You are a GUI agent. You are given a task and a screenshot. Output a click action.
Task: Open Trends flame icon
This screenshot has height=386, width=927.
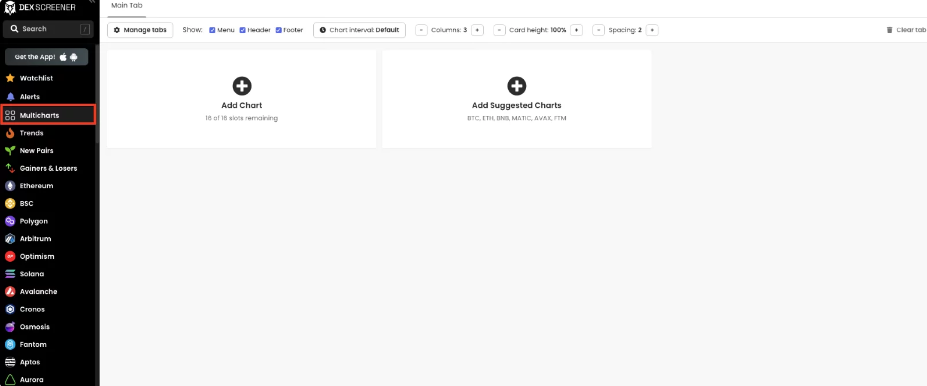10,133
